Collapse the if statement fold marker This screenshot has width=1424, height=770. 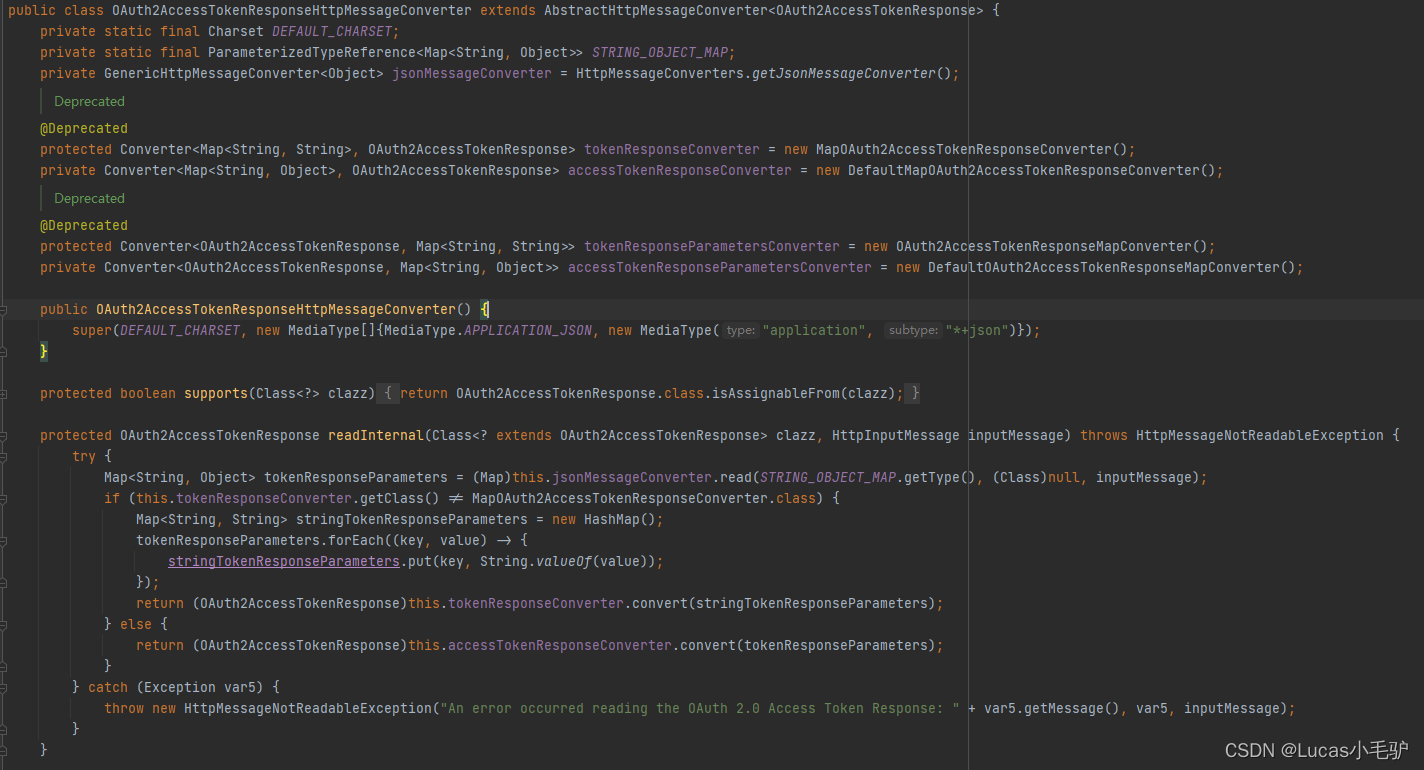click(x=4, y=499)
